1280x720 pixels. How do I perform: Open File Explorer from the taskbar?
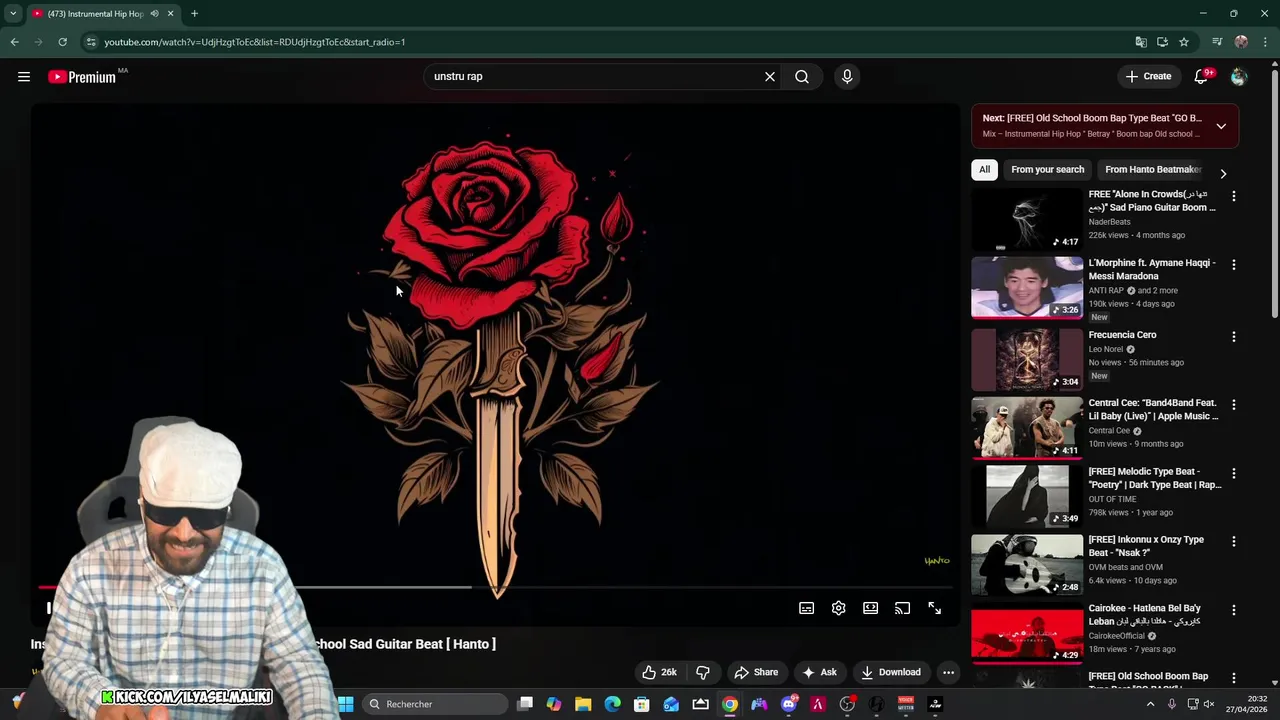pyautogui.click(x=583, y=704)
